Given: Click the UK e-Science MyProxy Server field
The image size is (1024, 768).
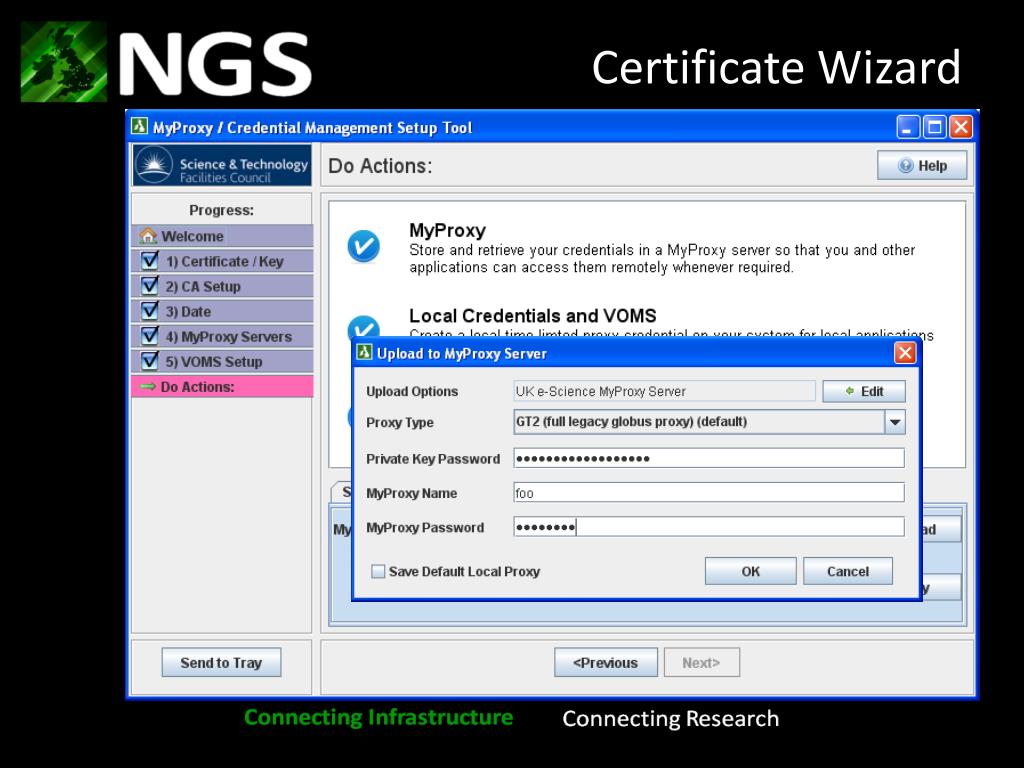Looking at the screenshot, I should click(x=664, y=391).
